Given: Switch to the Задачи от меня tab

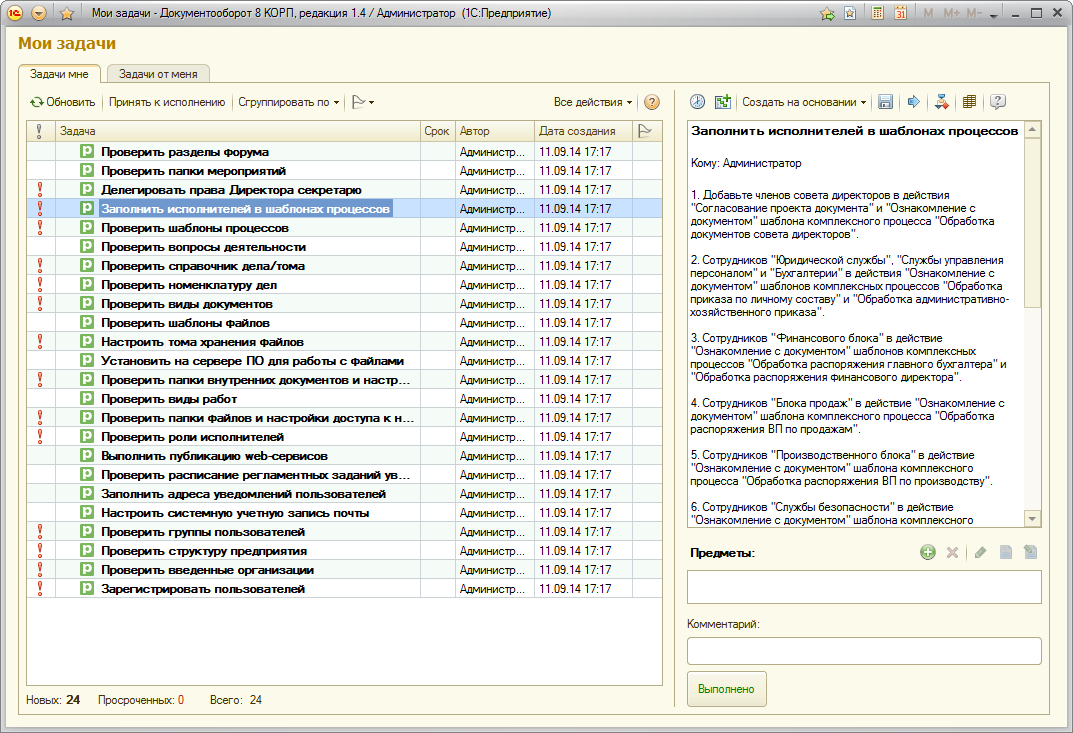Looking at the screenshot, I should tap(158, 74).
